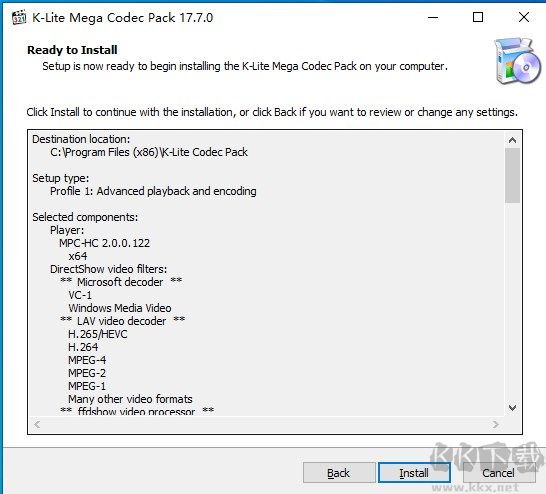Click 'Profile 1: Advanced playback and encoding'

tap(153, 191)
